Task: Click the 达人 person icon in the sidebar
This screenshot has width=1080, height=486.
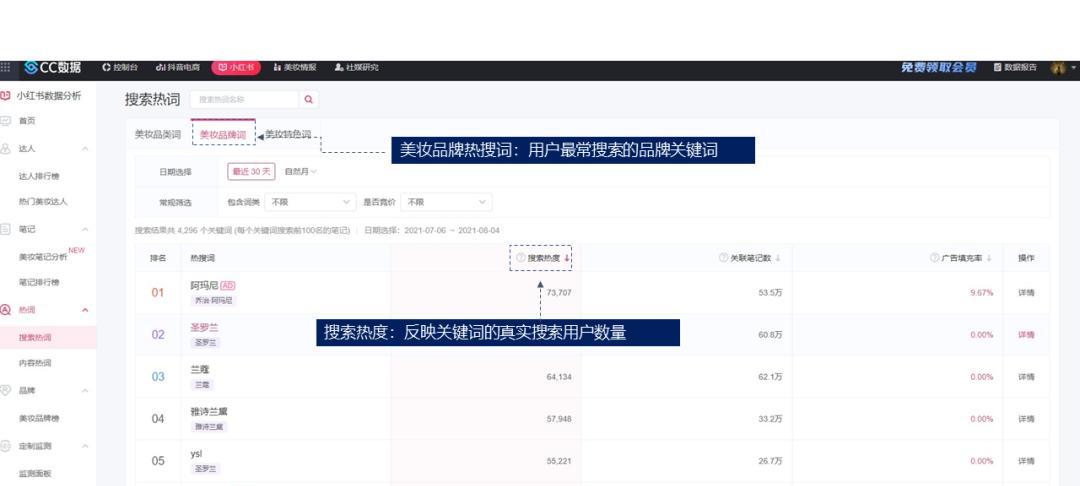Action: click(6, 149)
